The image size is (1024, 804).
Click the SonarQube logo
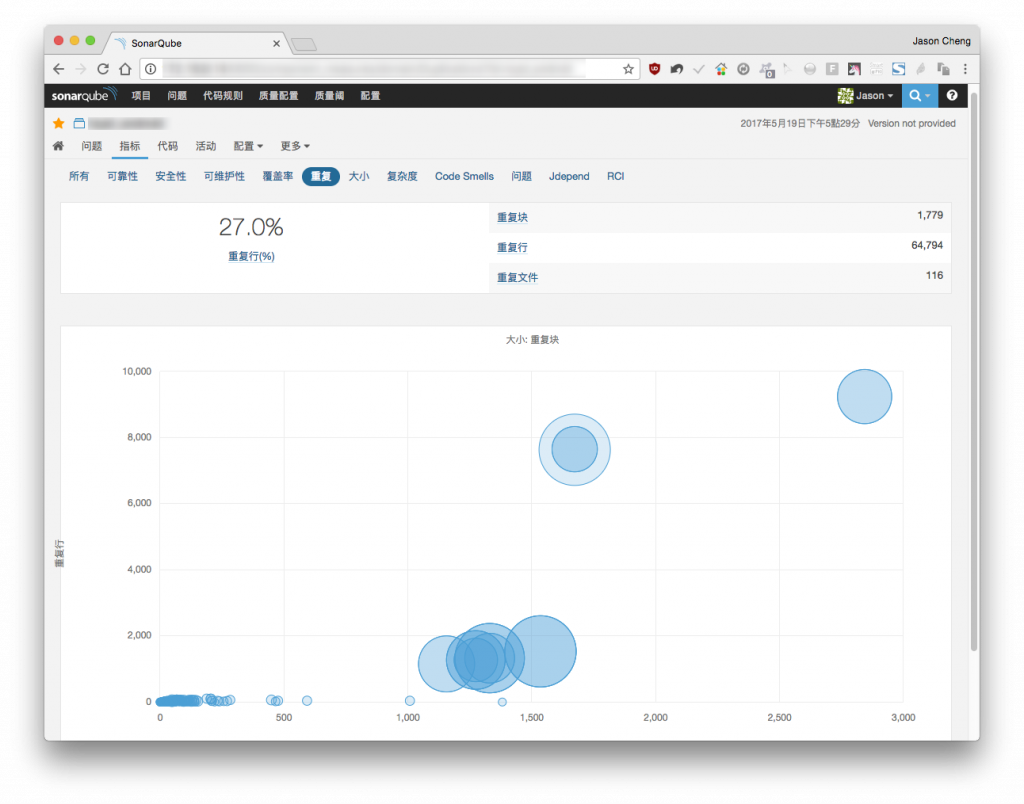84,95
